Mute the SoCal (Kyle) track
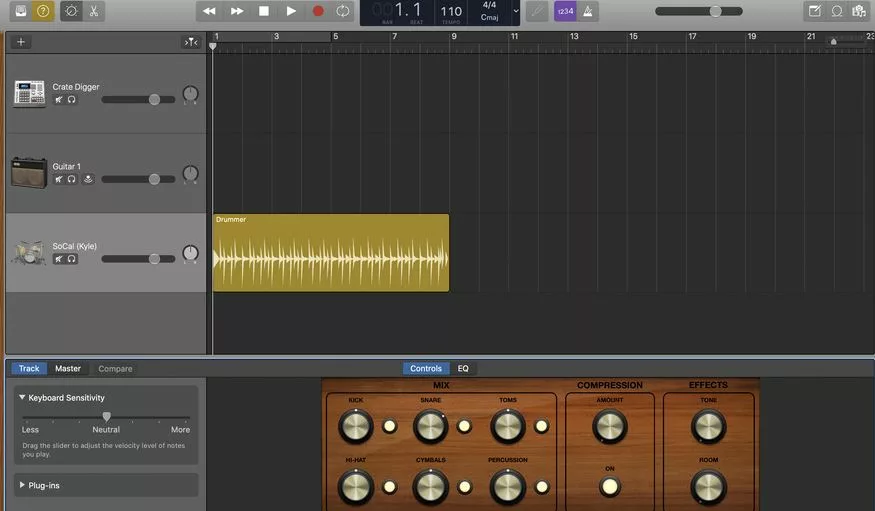Image resolution: width=875 pixels, height=511 pixels. point(59,259)
